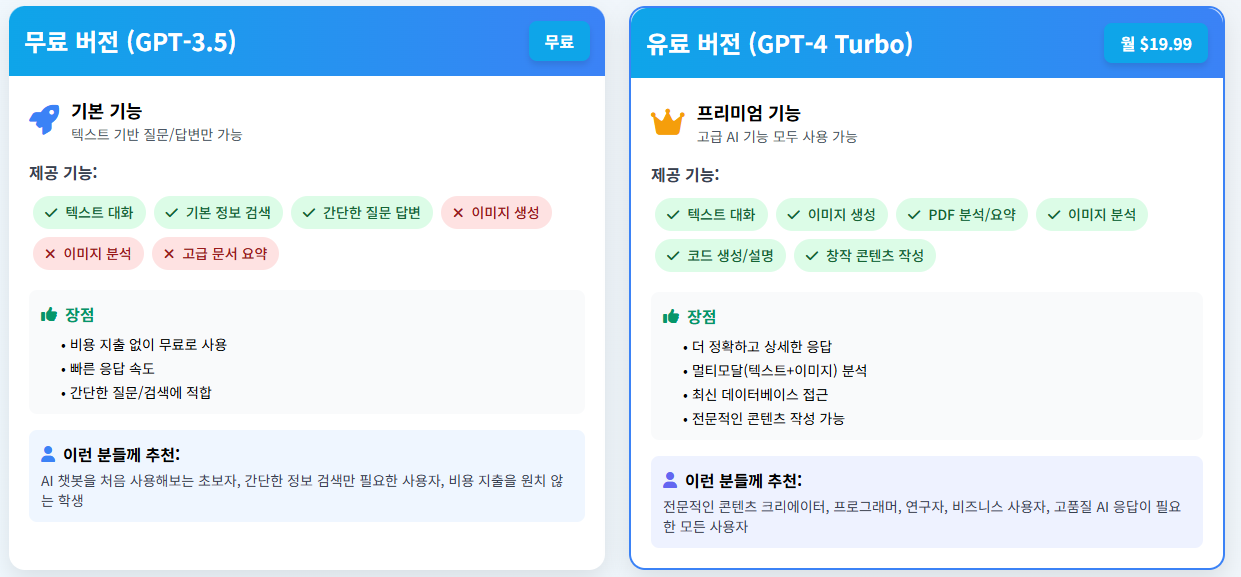Click the free version 제공 기능: label
The height and width of the screenshot is (577, 1241).
[63, 173]
